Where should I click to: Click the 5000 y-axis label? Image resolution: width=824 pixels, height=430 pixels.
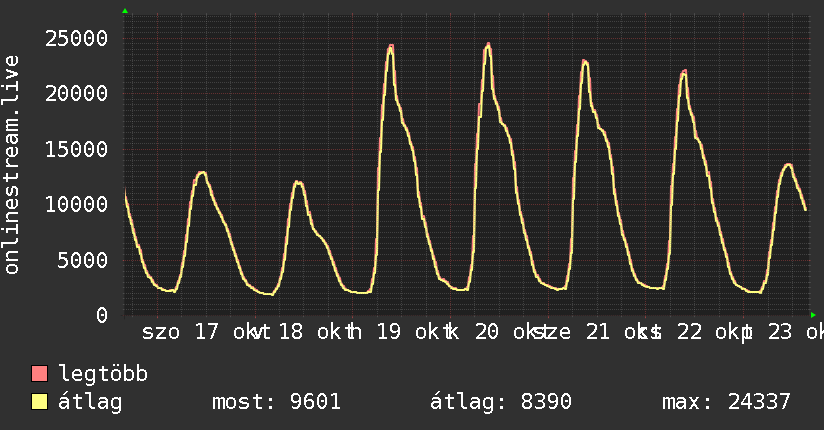pyautogui.click(x=83, y=260)
